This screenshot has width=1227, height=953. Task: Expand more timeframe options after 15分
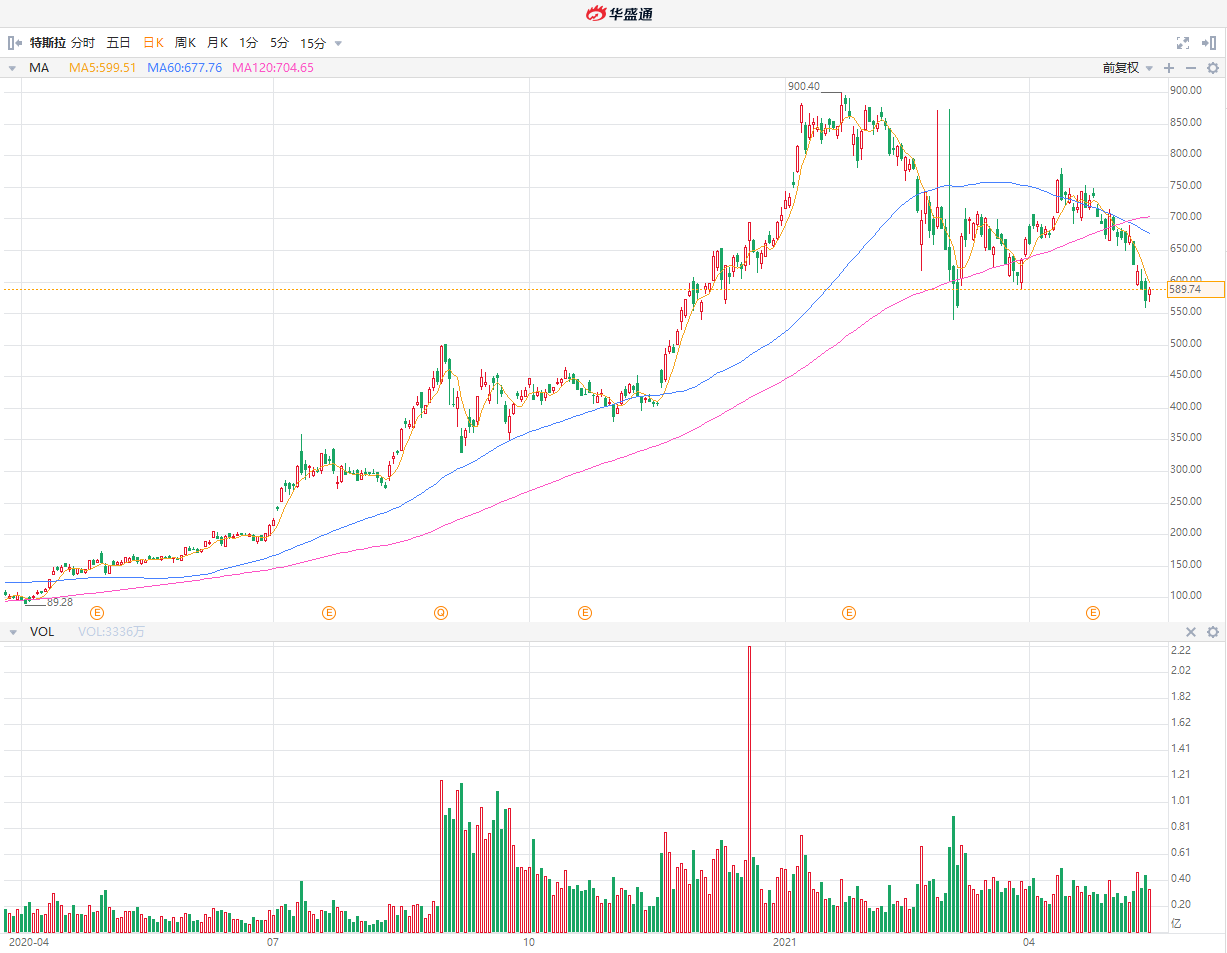pos(338,43)
